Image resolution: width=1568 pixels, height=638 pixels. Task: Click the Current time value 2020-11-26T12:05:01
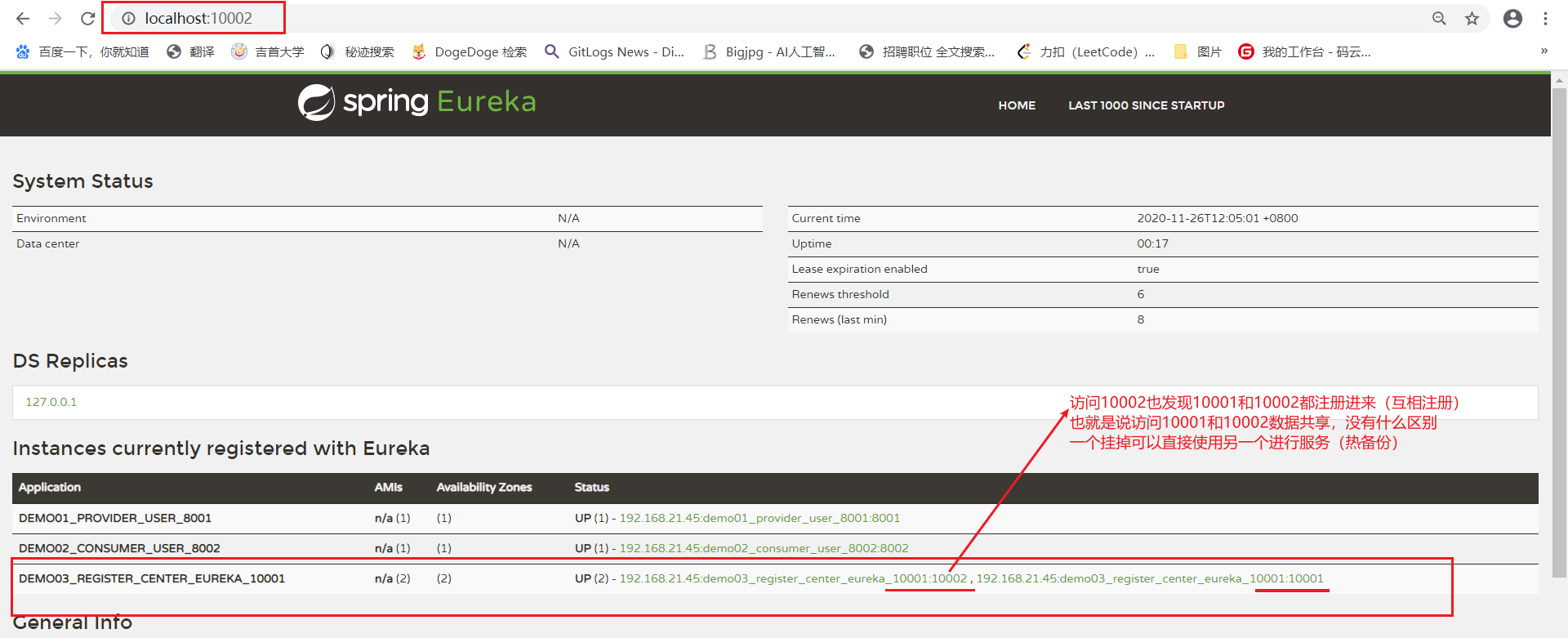pyautogui.click(x=1218, y=218)
